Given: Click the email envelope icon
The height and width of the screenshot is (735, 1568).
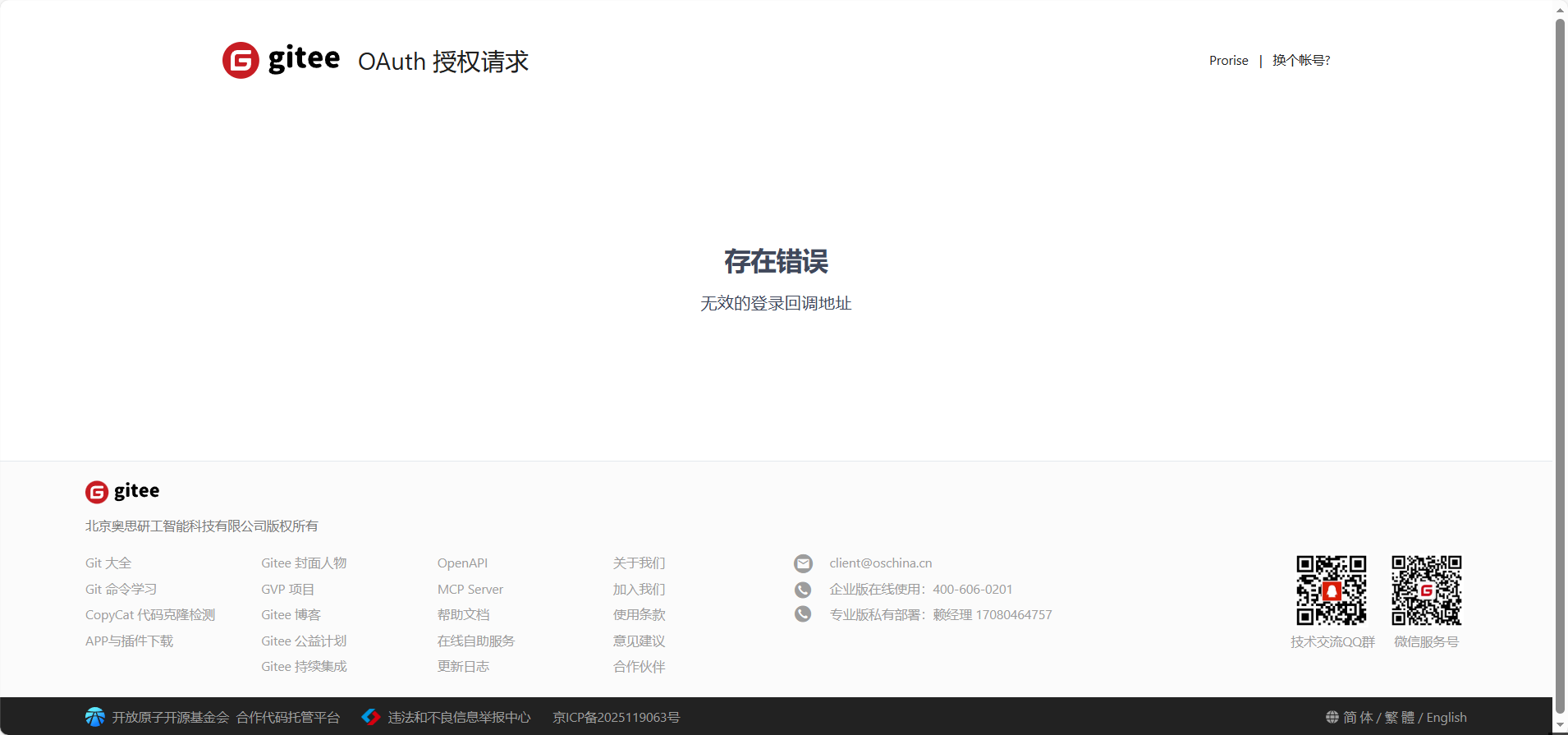Looking at the screenshot, I should pos(803,563).
